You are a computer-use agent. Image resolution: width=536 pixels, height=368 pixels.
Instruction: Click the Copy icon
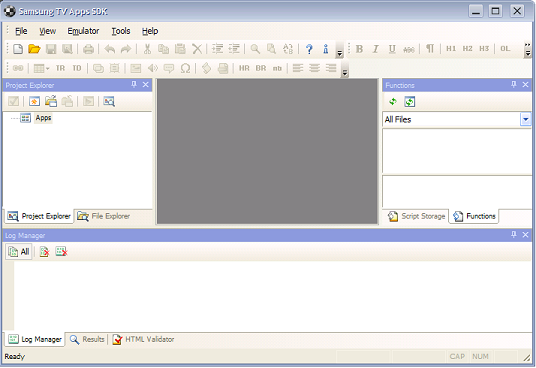point(163,49)
